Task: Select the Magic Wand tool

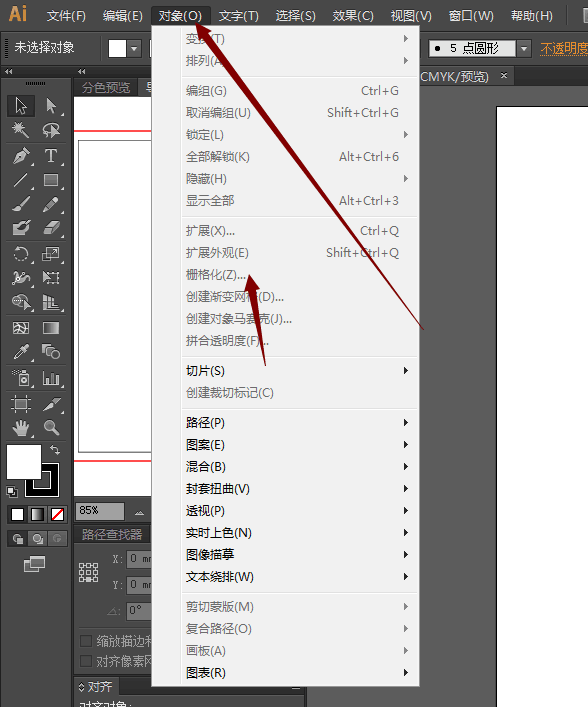Action: tap(20, 130)
